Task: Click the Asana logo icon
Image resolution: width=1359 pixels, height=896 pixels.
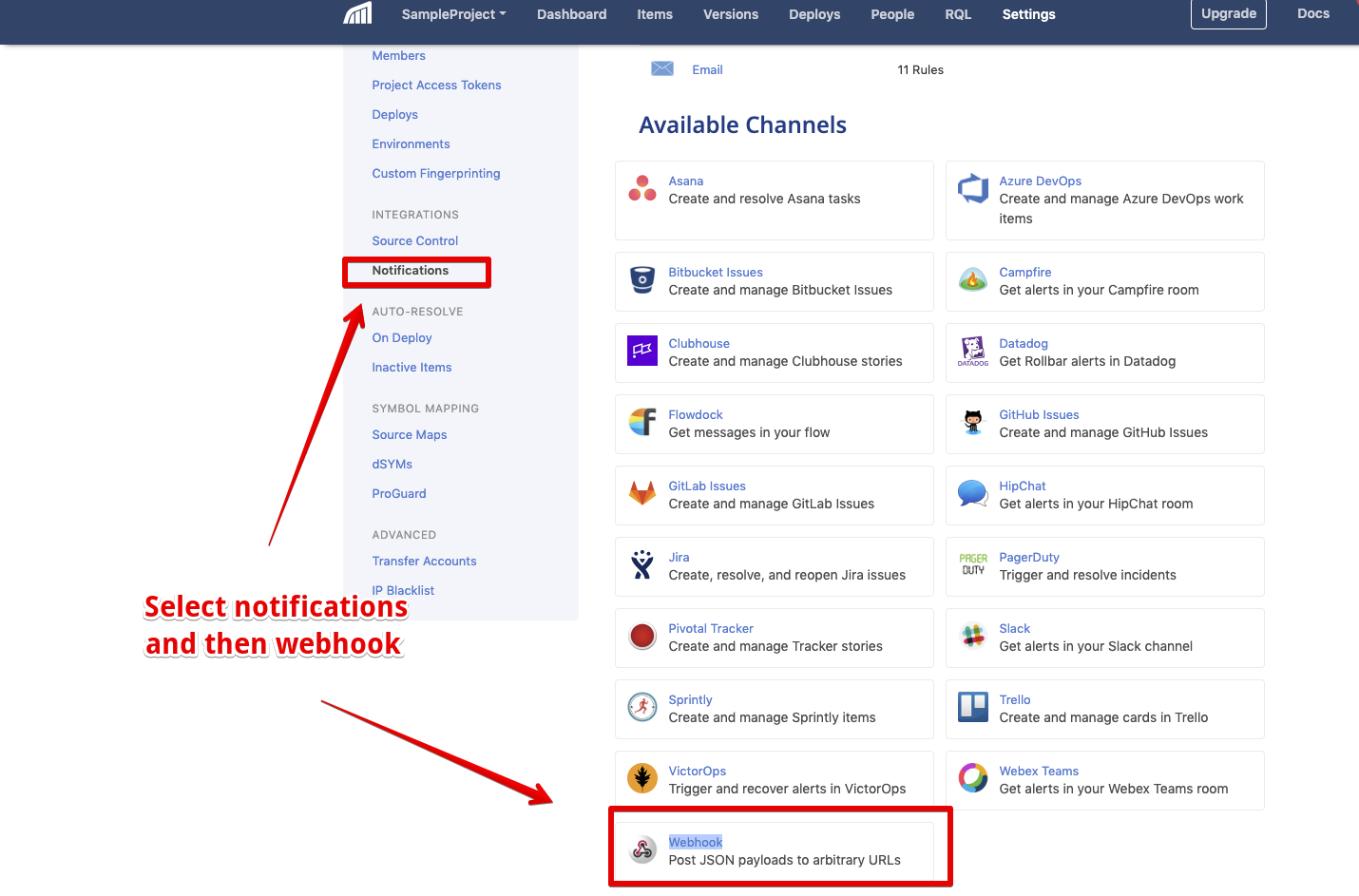Action: tap(642, 188)
